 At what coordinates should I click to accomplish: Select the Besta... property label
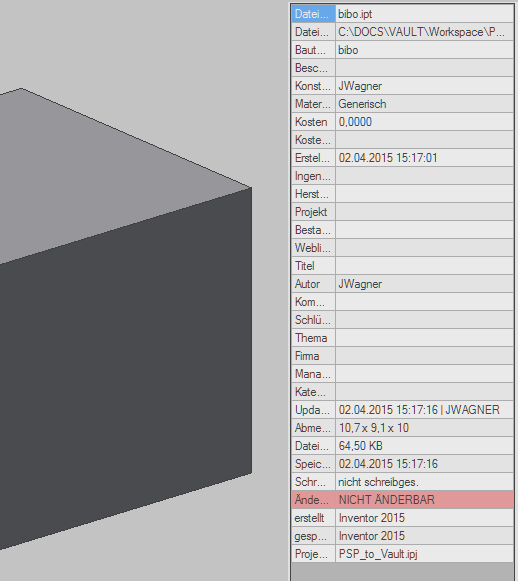[313, 230]
